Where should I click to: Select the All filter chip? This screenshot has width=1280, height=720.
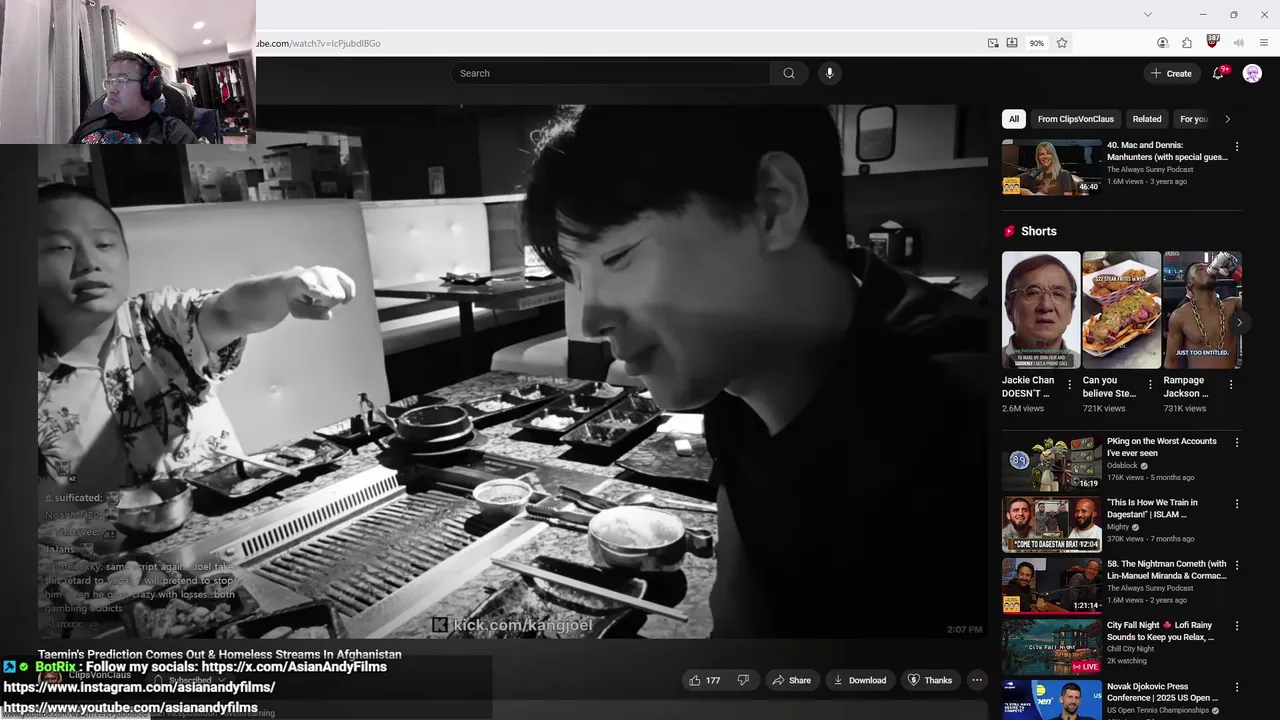click(1014, 119)
